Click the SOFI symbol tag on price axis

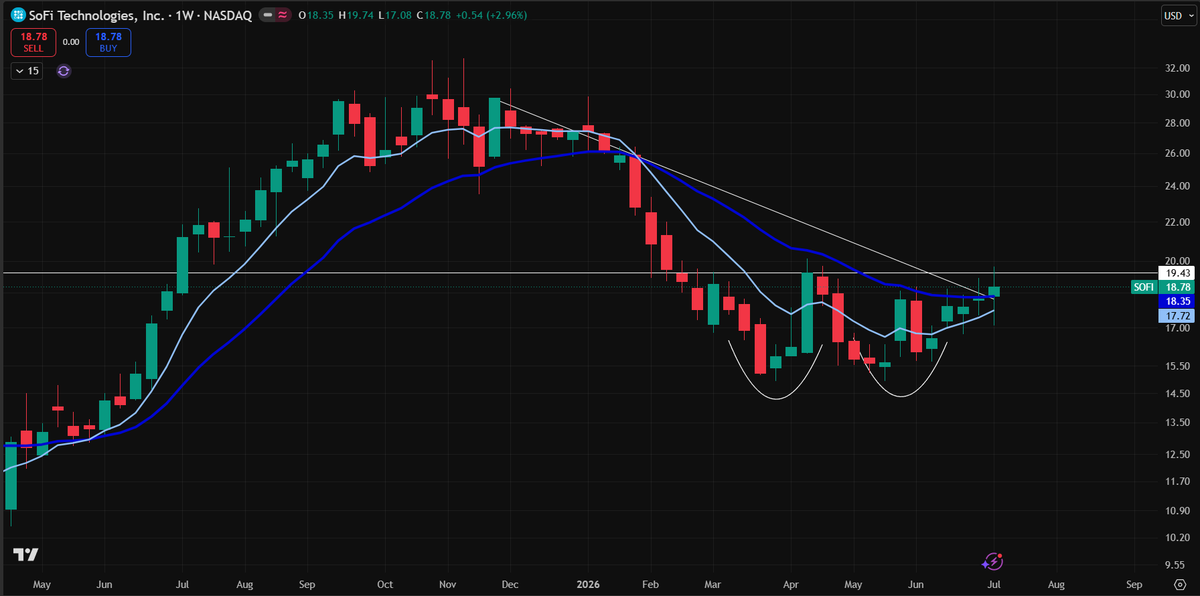(1144, 287)
